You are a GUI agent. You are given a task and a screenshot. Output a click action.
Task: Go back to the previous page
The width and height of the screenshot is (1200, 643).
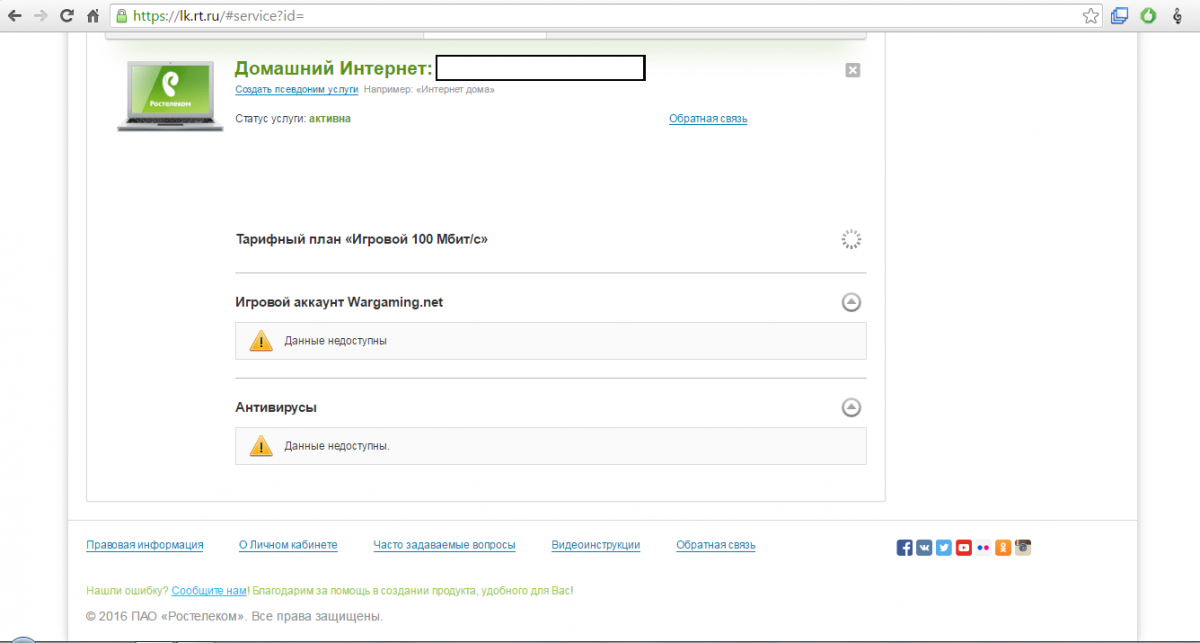coord(14,16)
